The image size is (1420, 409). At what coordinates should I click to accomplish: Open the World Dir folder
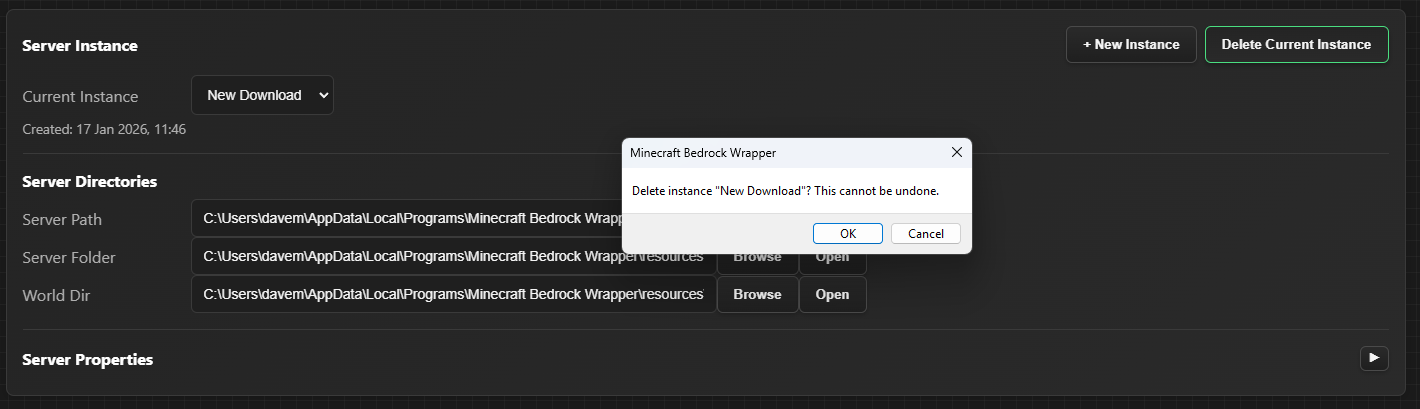(832, 294)
